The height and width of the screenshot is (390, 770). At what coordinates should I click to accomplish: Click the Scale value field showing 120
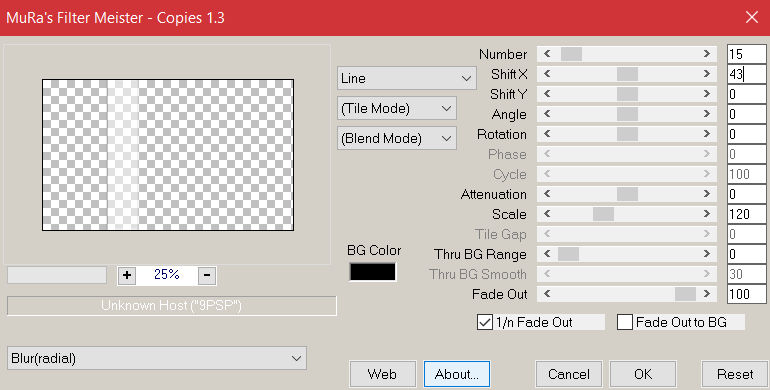[746, 214]
